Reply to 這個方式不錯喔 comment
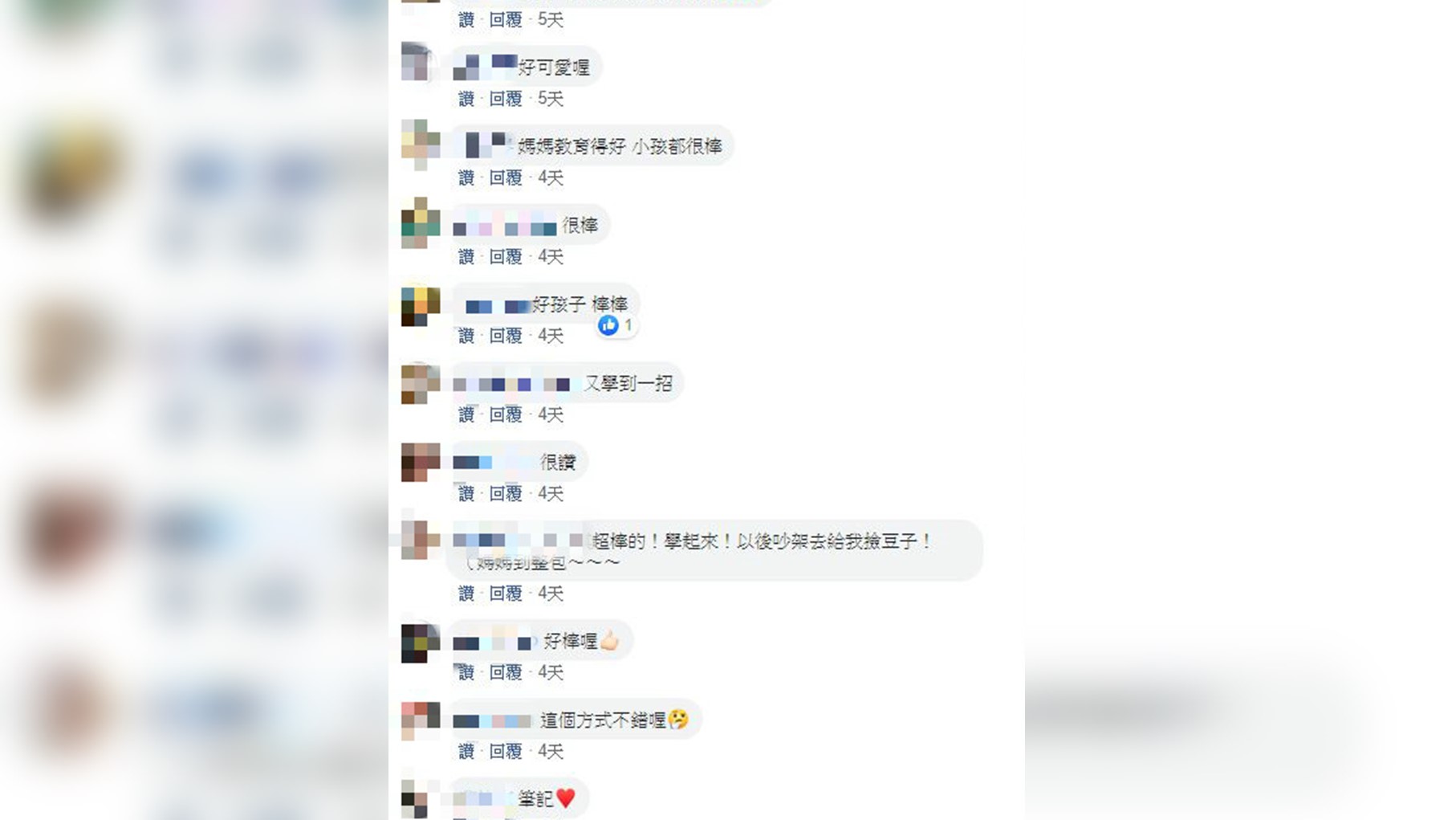1456x820 pixels. (x=506, y=752)
